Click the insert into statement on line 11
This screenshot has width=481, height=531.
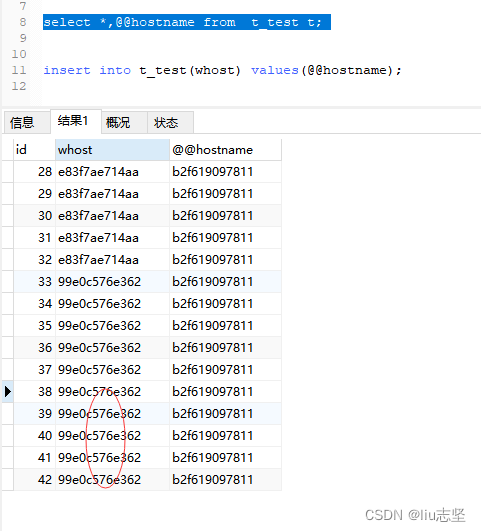[222, 70]
